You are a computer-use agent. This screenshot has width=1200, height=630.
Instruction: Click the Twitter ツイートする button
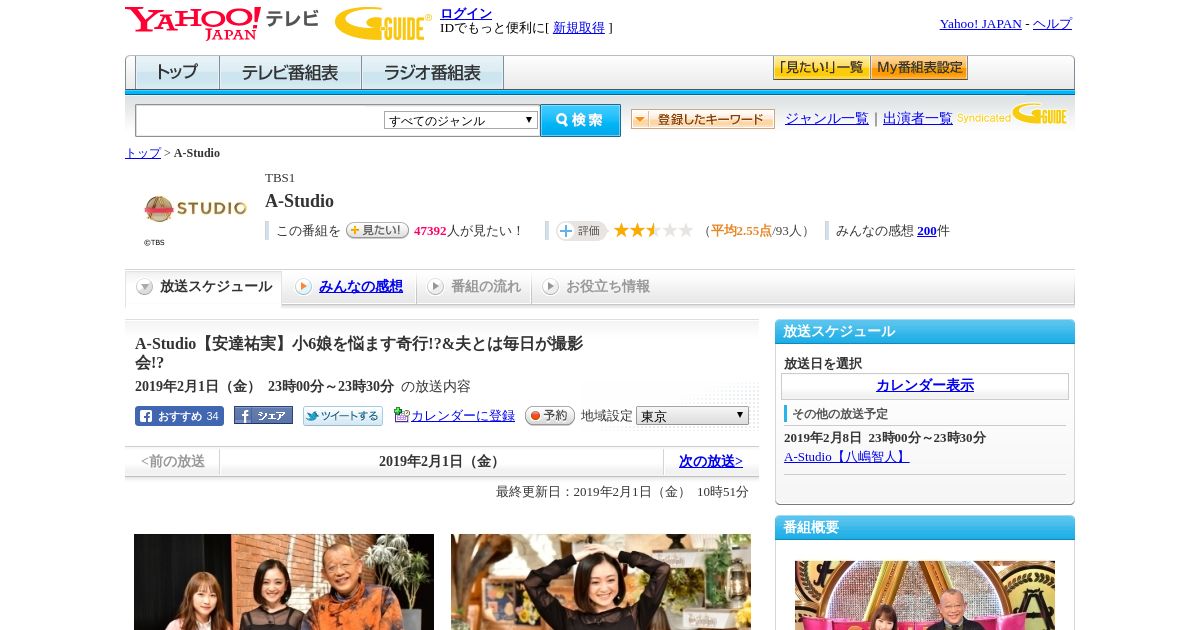tap(343, 416)
